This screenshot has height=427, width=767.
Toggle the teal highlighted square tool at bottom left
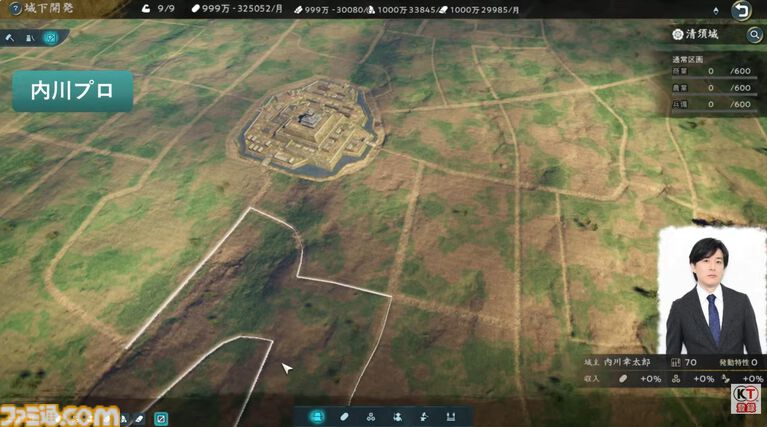click(161, 419)
